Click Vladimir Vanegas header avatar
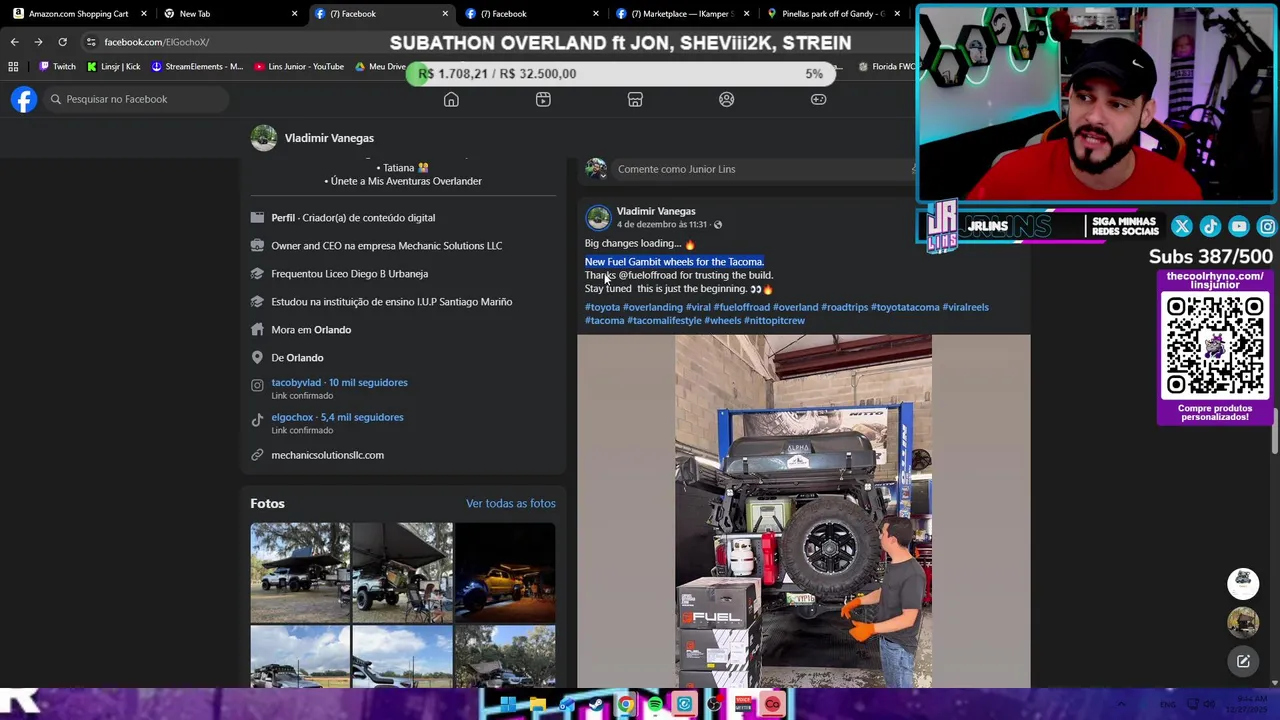The width and height of the screenshot is (1280, 720). (264, 138)
